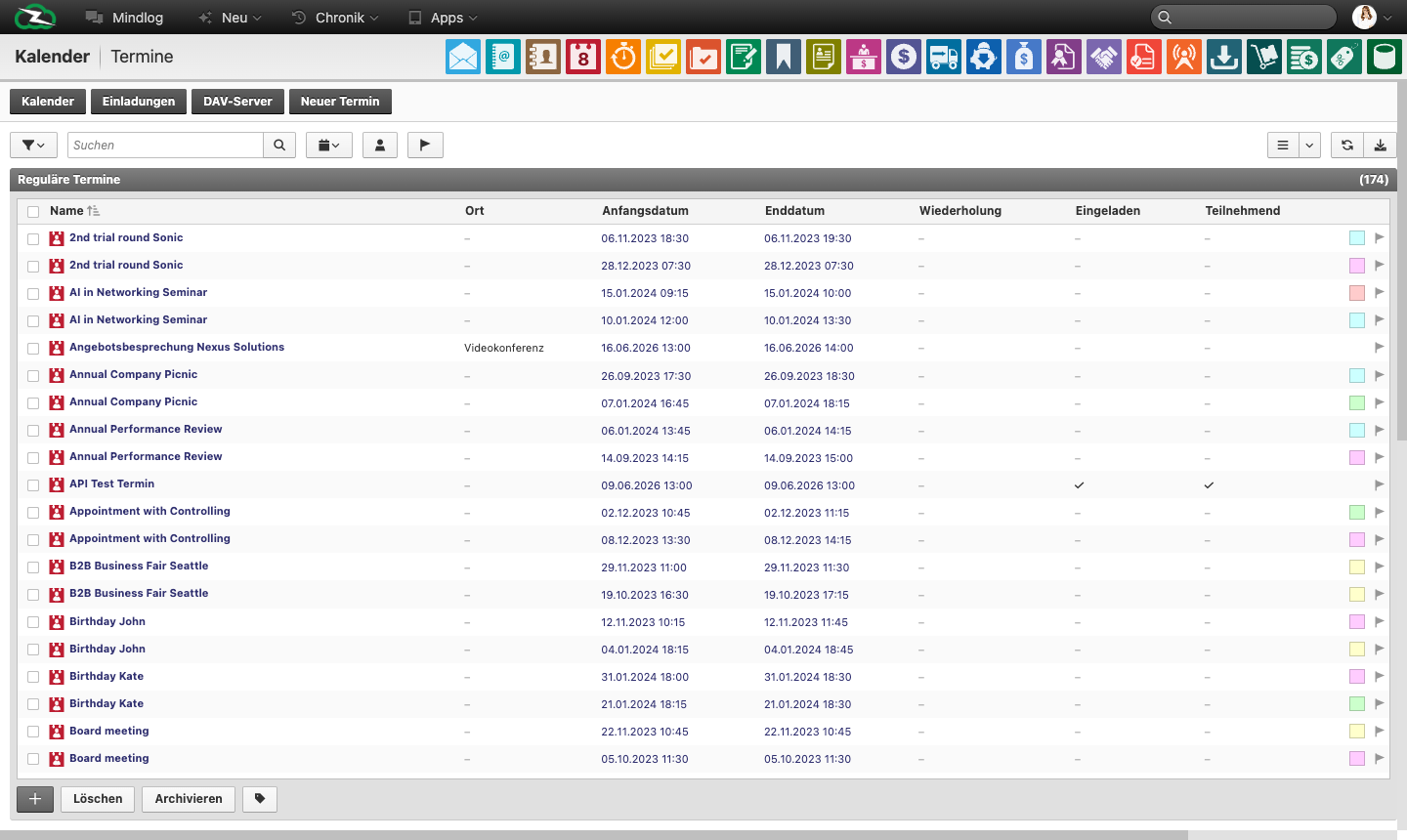Screen dimensions: 1407x840
Task: Export list with download icon
Action: [x=1380, y=145]
